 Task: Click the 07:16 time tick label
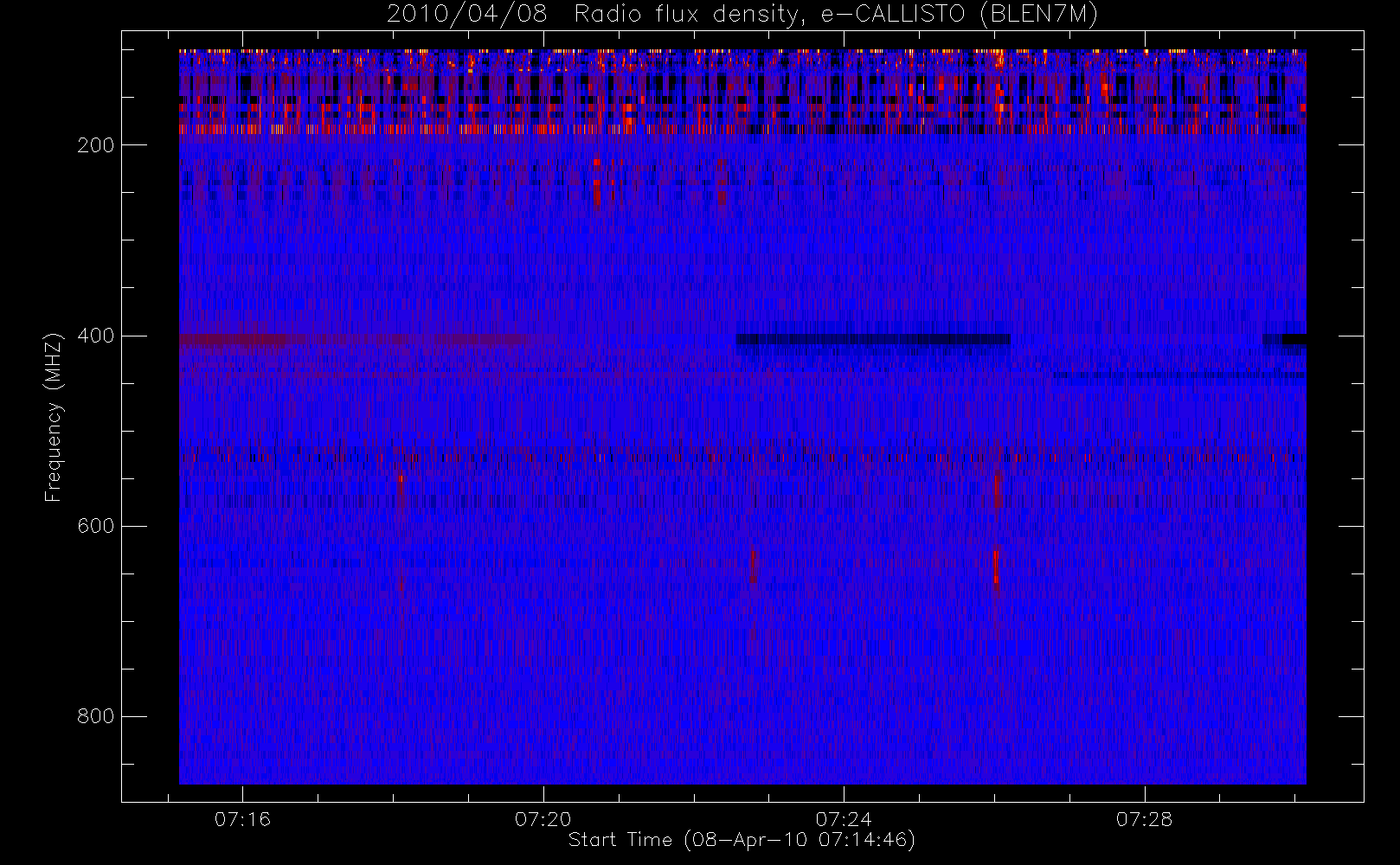point(242,819)
